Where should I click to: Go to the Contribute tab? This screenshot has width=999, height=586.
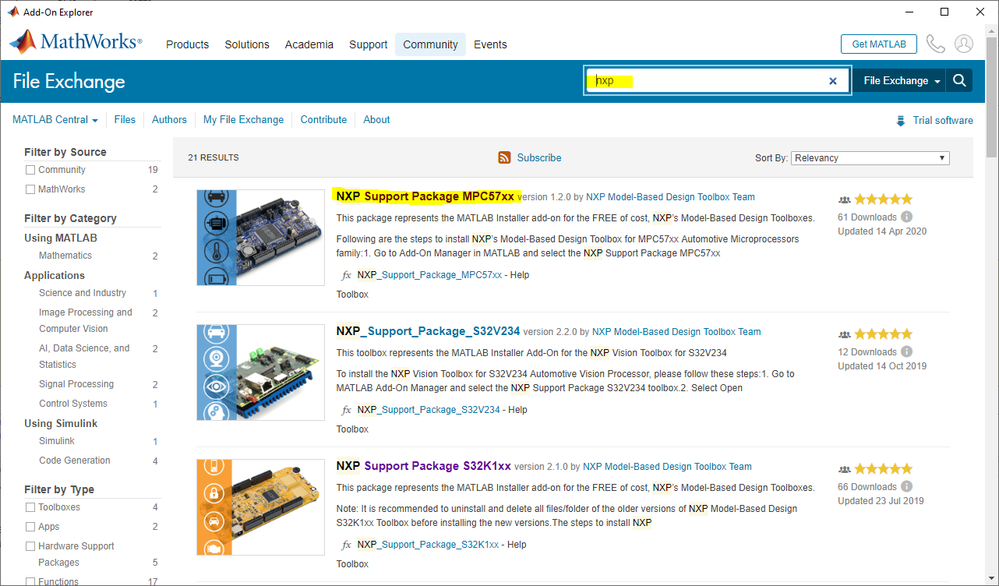click(324, 120)
